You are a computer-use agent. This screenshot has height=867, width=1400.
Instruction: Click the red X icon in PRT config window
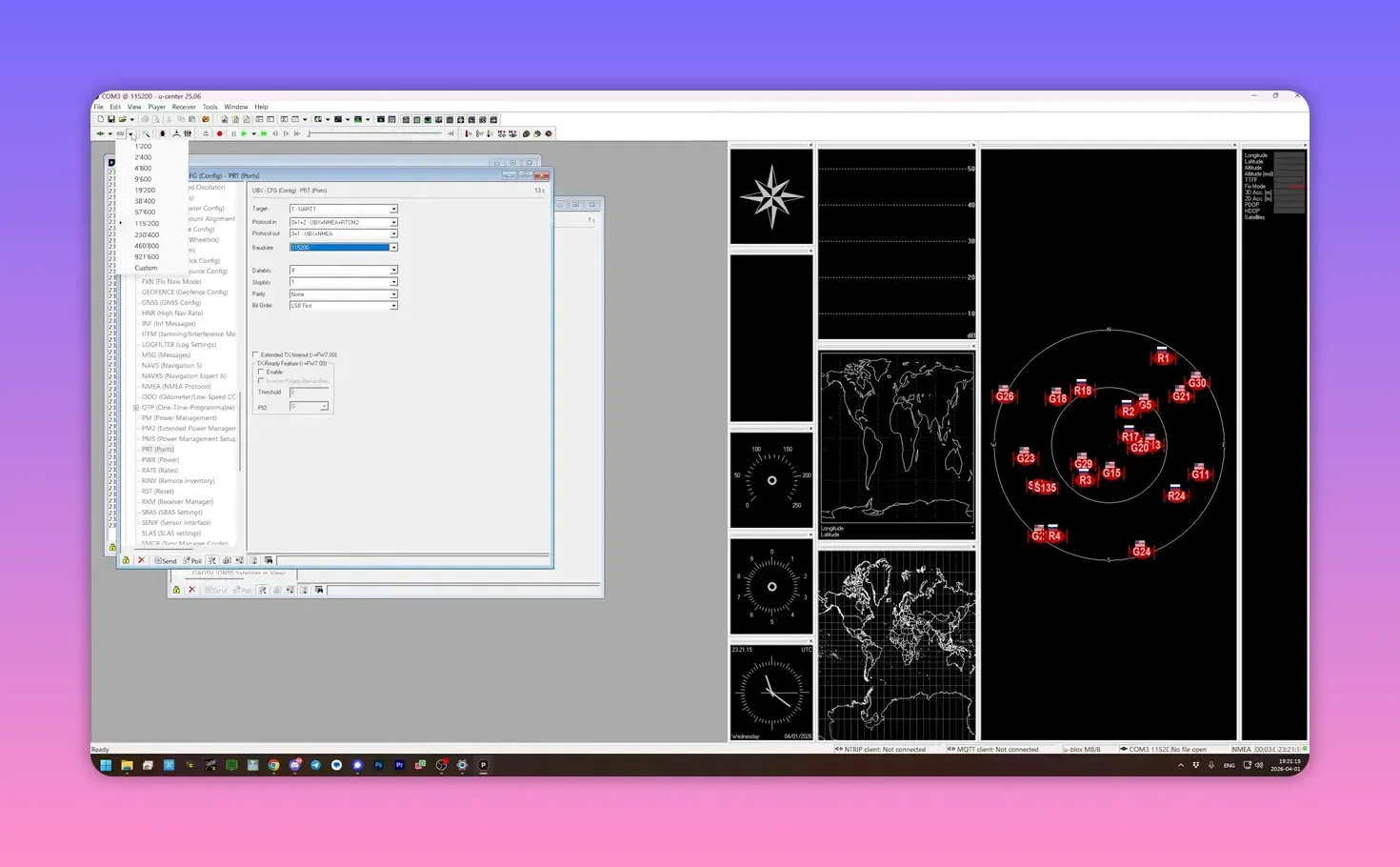[141, 561]
